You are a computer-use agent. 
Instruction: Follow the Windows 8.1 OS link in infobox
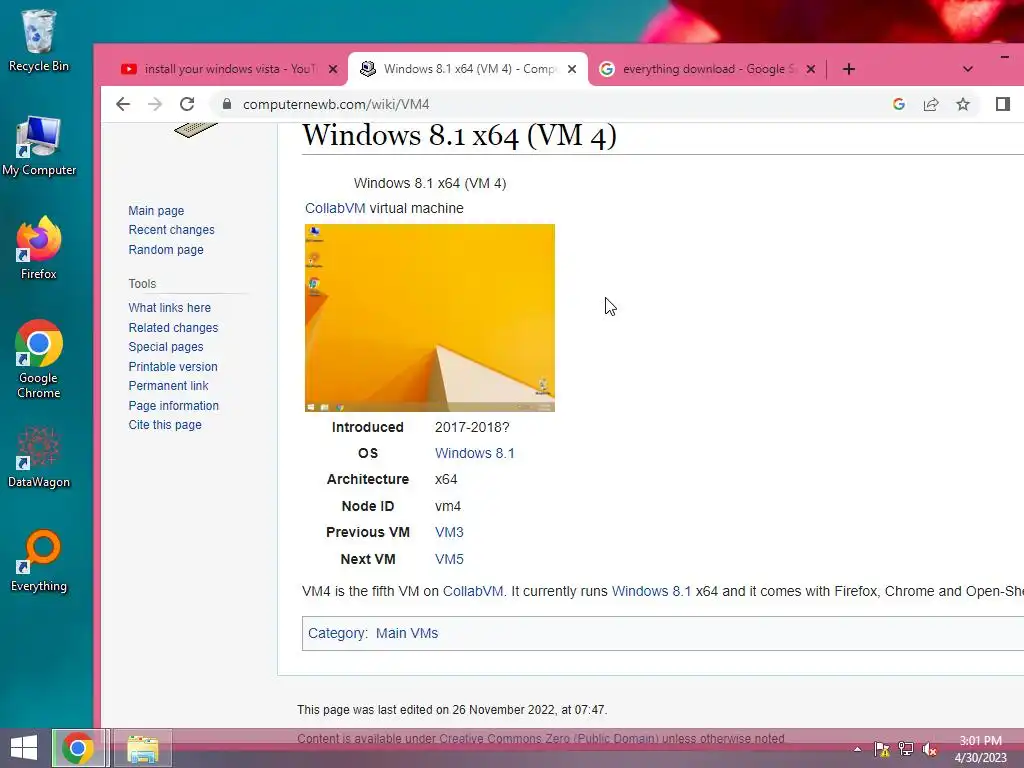(474, 453)
